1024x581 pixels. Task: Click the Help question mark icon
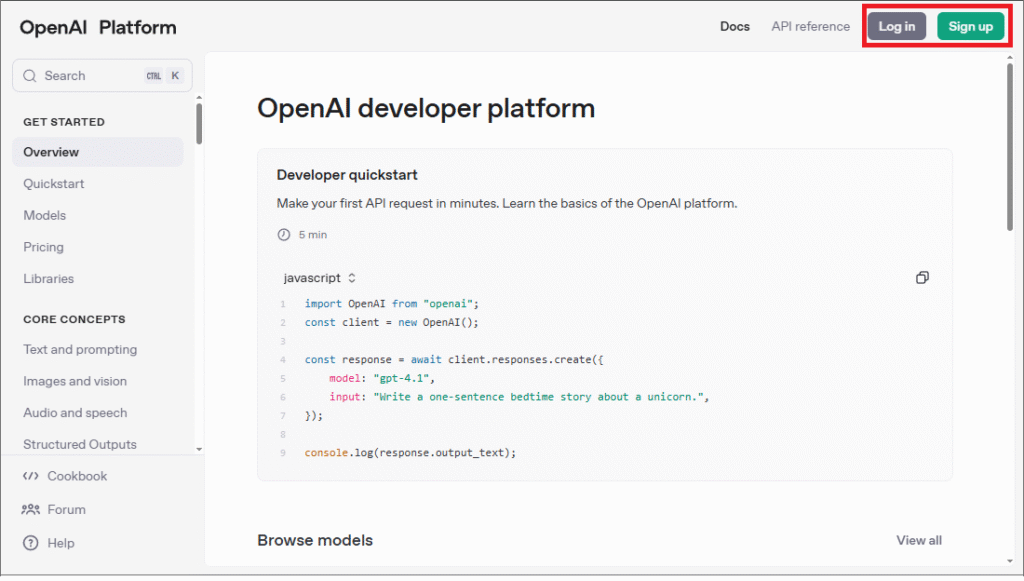click(31, 543)
